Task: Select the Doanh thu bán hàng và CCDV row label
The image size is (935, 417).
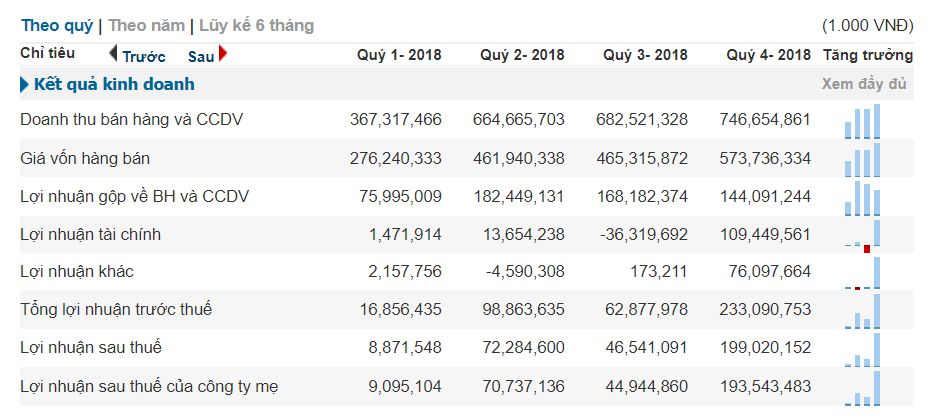Action: pos(132,120)
